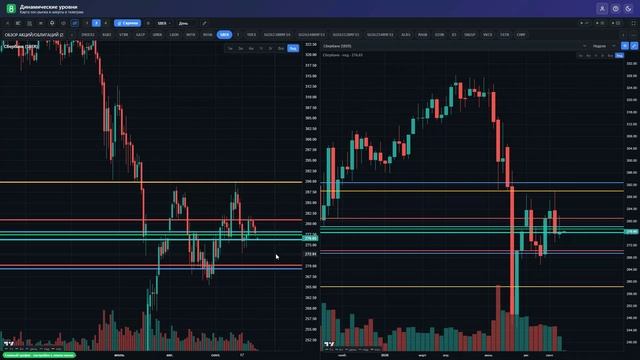640x360 pixels.
Task: Click the small icon right of Скрины
Action: coord(148,23)
